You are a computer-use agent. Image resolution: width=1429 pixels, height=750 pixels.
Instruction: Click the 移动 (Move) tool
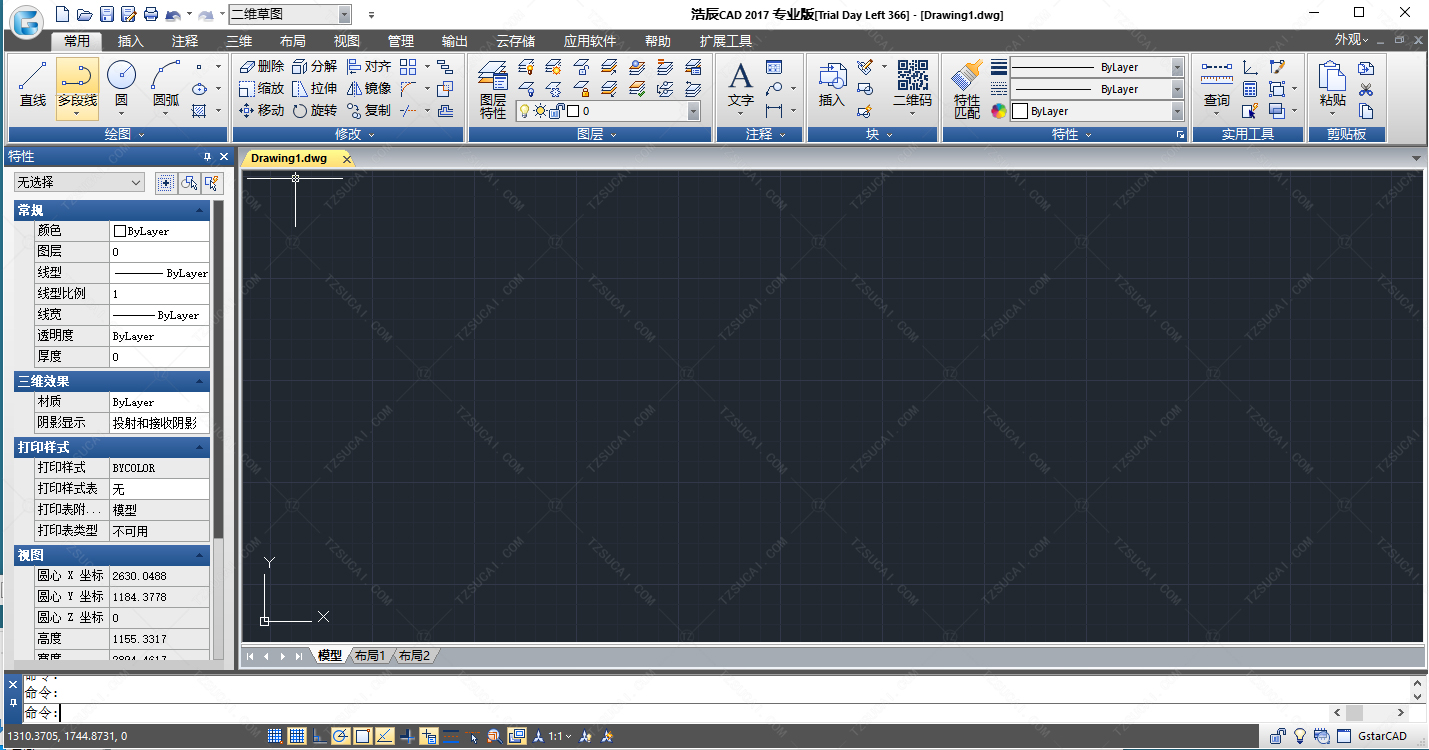click(261, 110)
